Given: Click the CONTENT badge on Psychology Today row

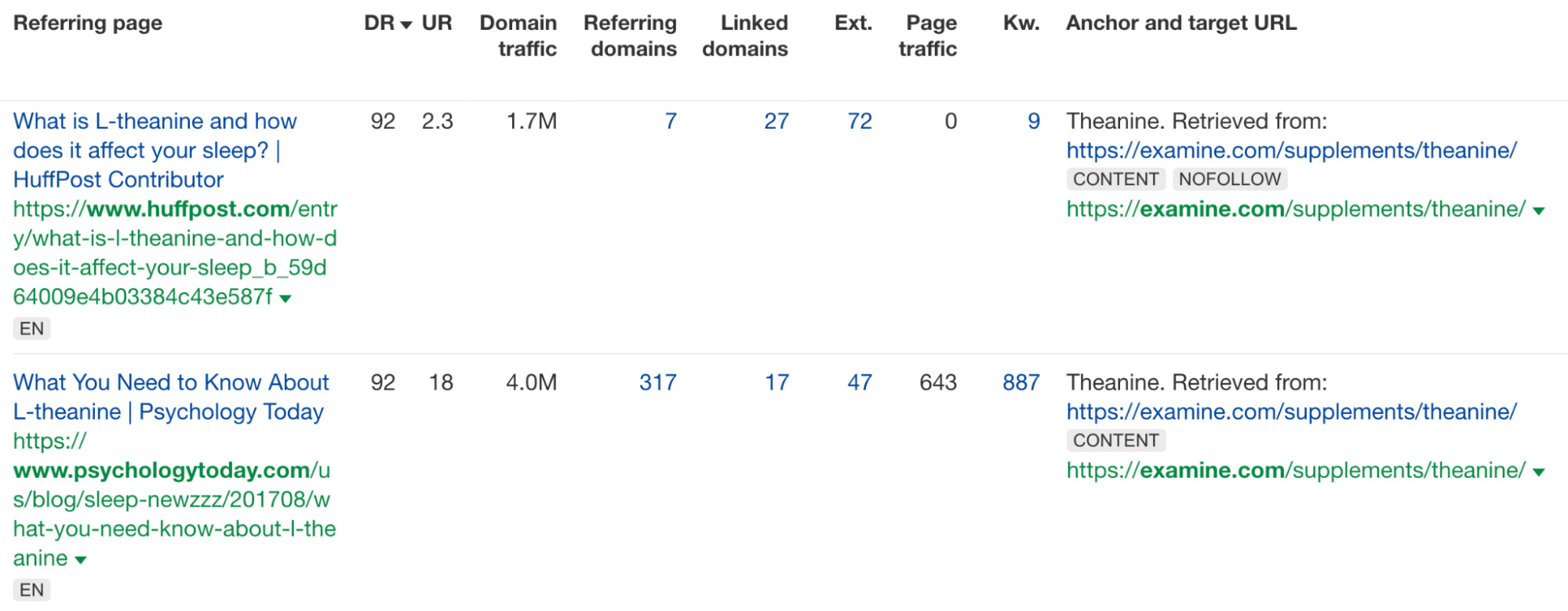Looking at the screenshot, I should coord(1115,440).
